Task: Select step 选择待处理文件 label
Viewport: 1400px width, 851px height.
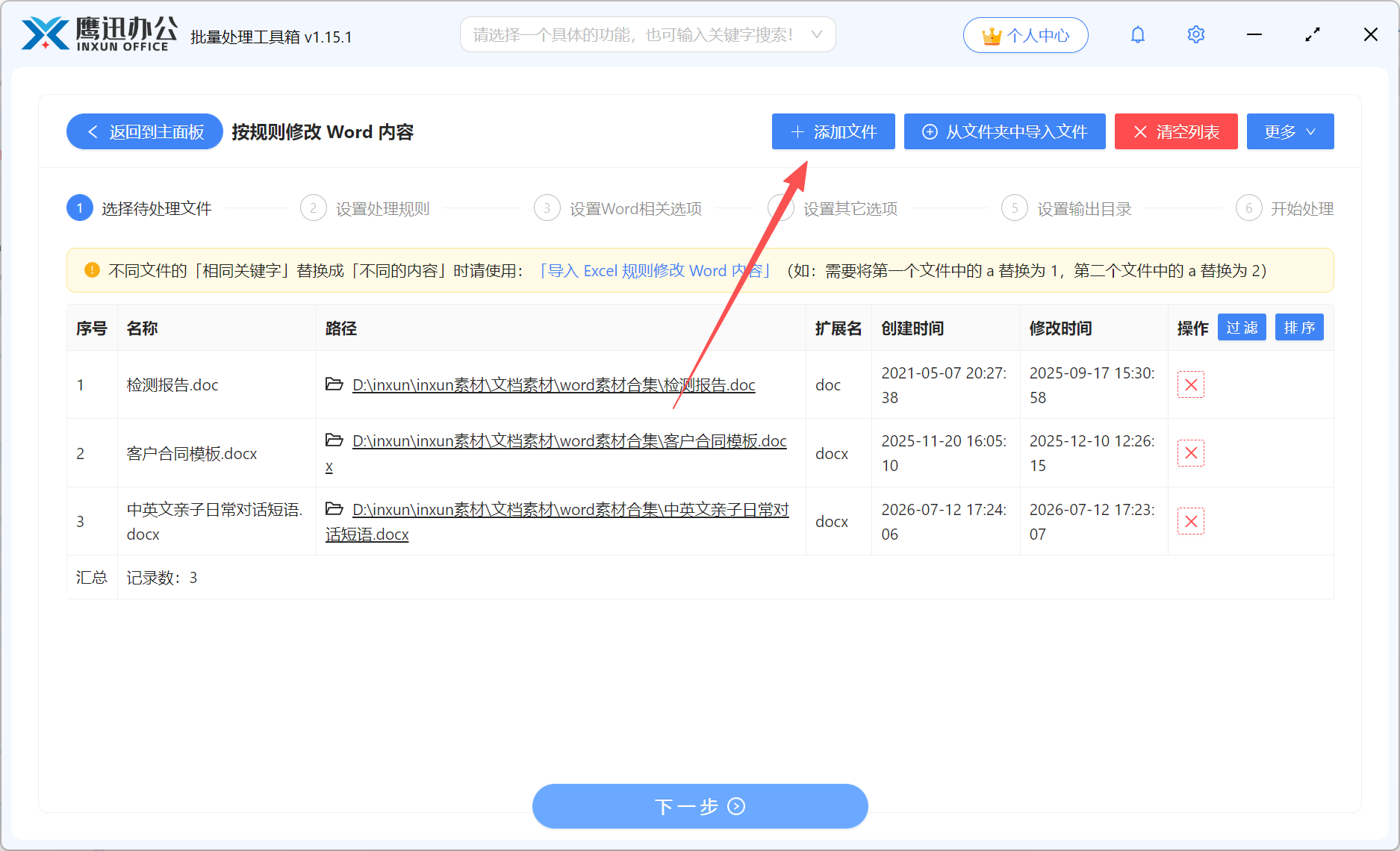Action: [x=157, y=209]
